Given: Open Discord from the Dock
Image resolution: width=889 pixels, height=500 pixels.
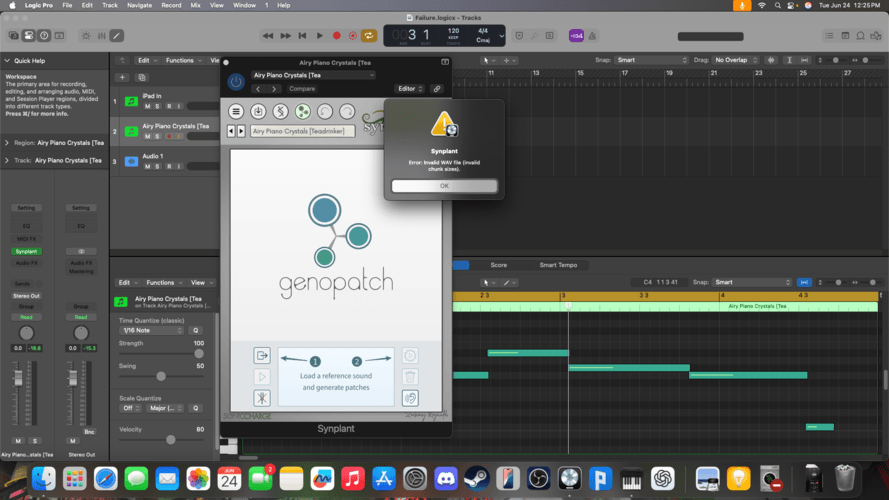Looking at the screenshot, I should [446, 478].
